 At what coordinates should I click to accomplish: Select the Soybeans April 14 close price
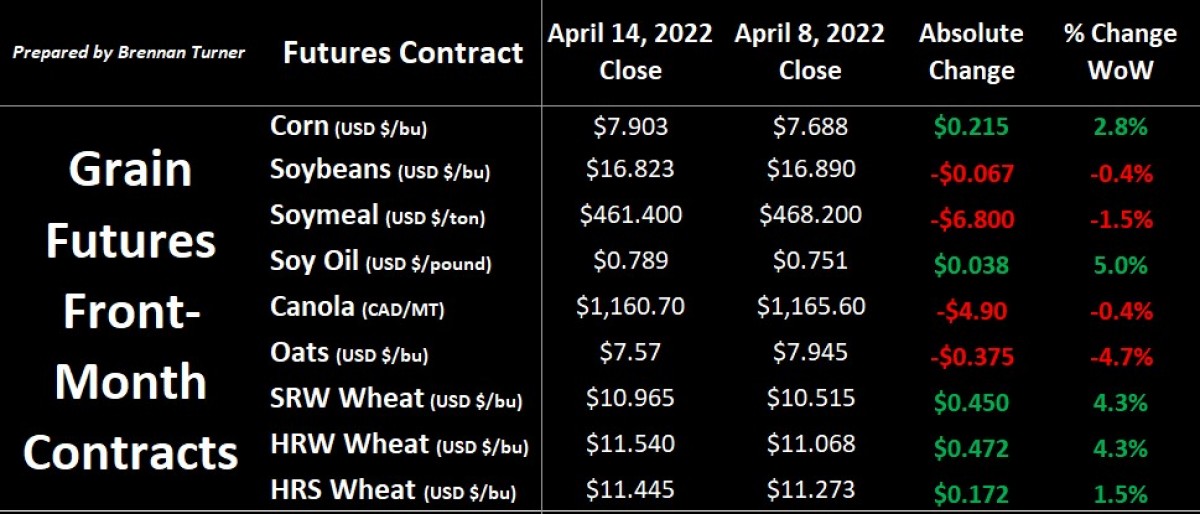coord(631,169)
